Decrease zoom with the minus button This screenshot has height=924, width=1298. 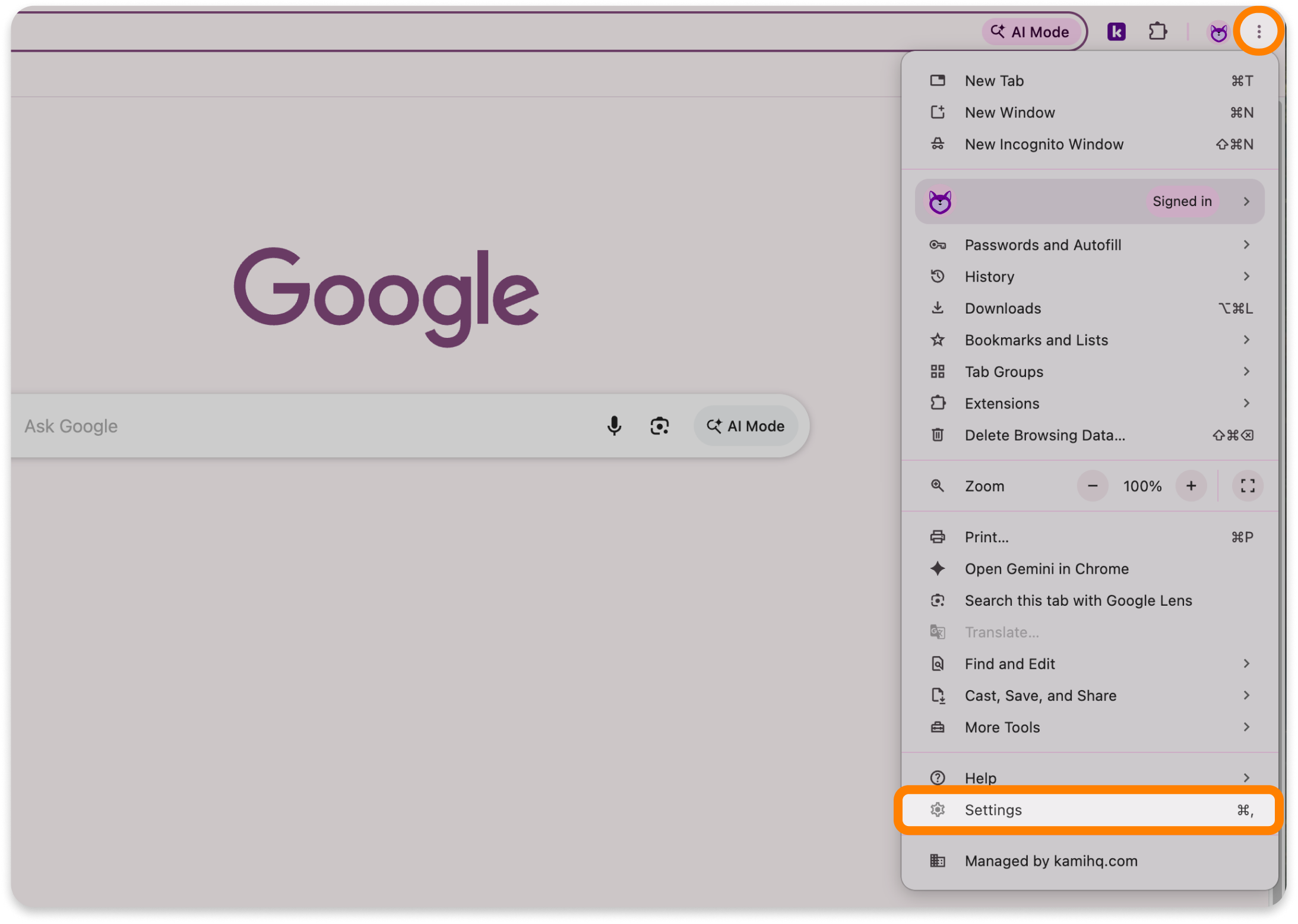point(1092,486)
